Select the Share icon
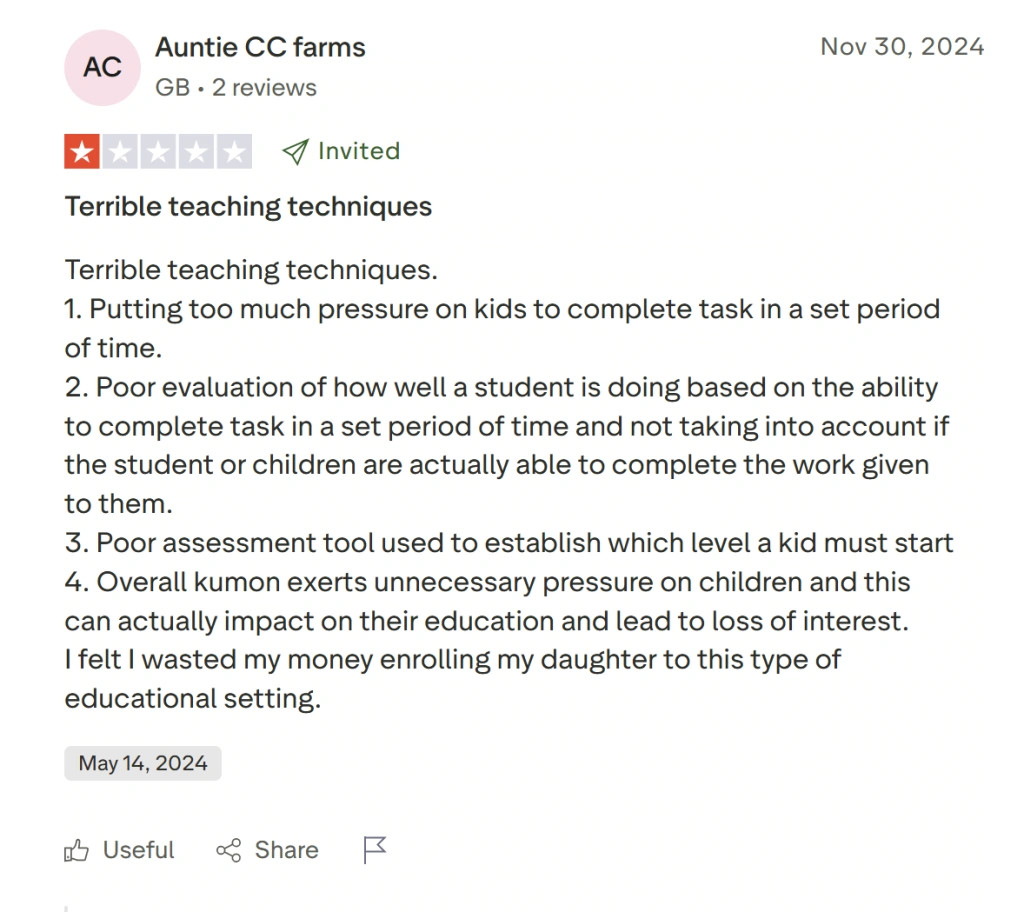The width and height of the screenshot is (1024, 912). tap(228, 849)
